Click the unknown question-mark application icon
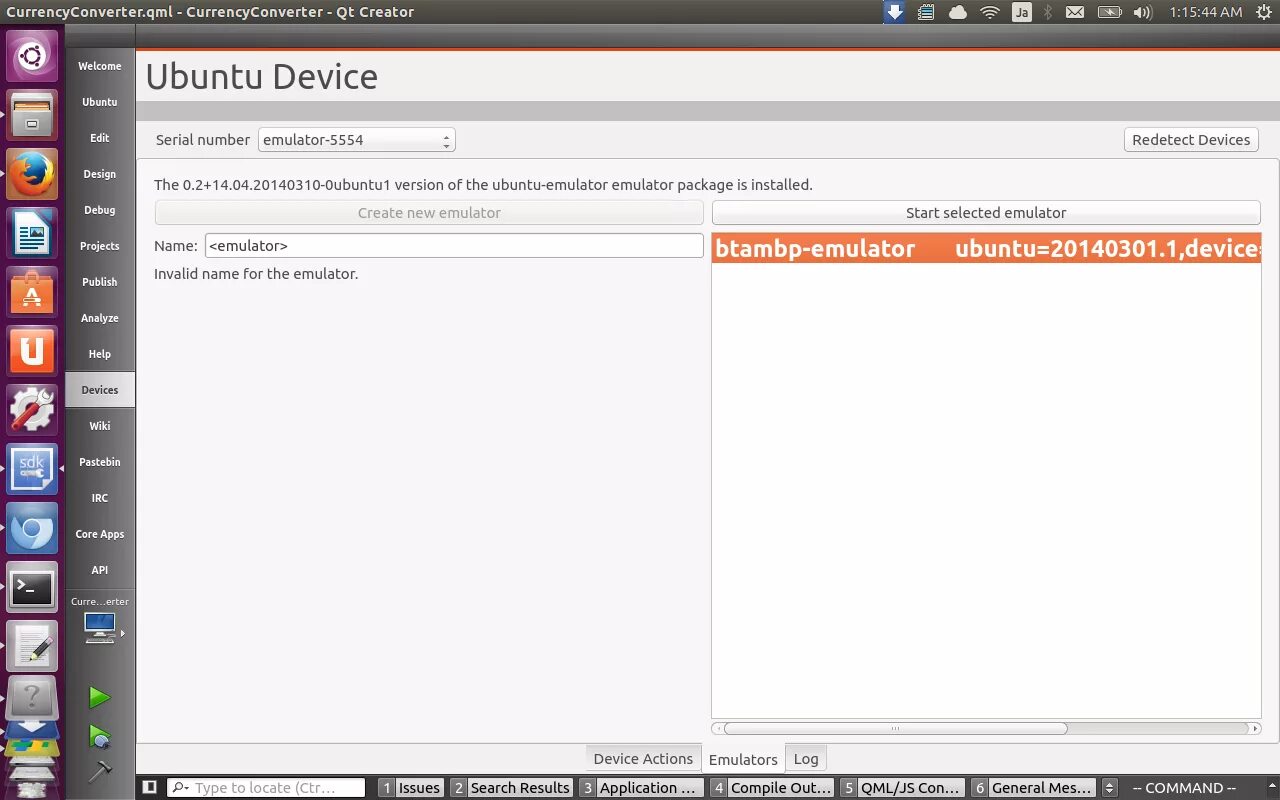The width and height of the screenshot is (1280, 800). pos(32,697)
